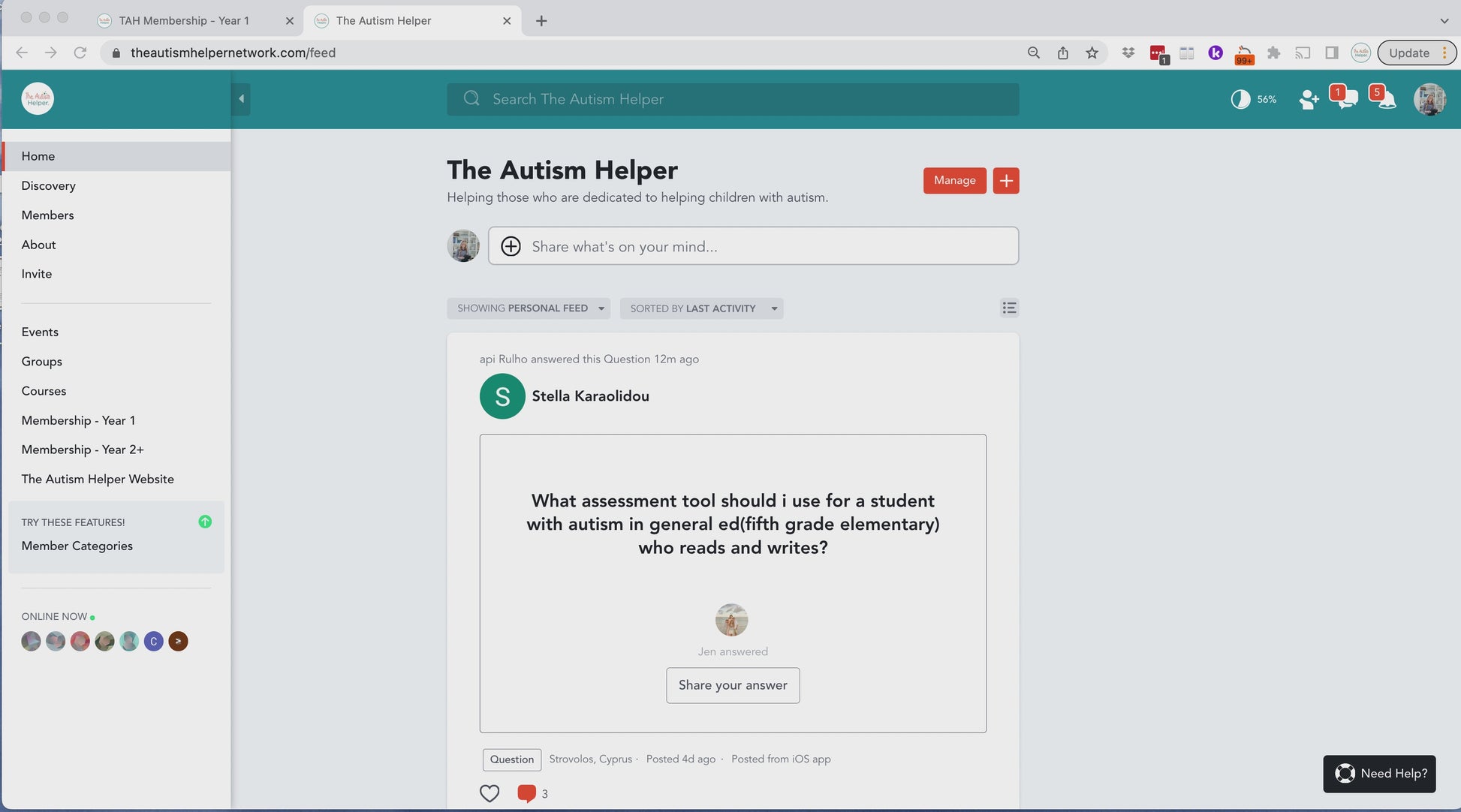1461x812 pixels.
Task: Open the cast media icon
Action: click(x=1303, y=53)
